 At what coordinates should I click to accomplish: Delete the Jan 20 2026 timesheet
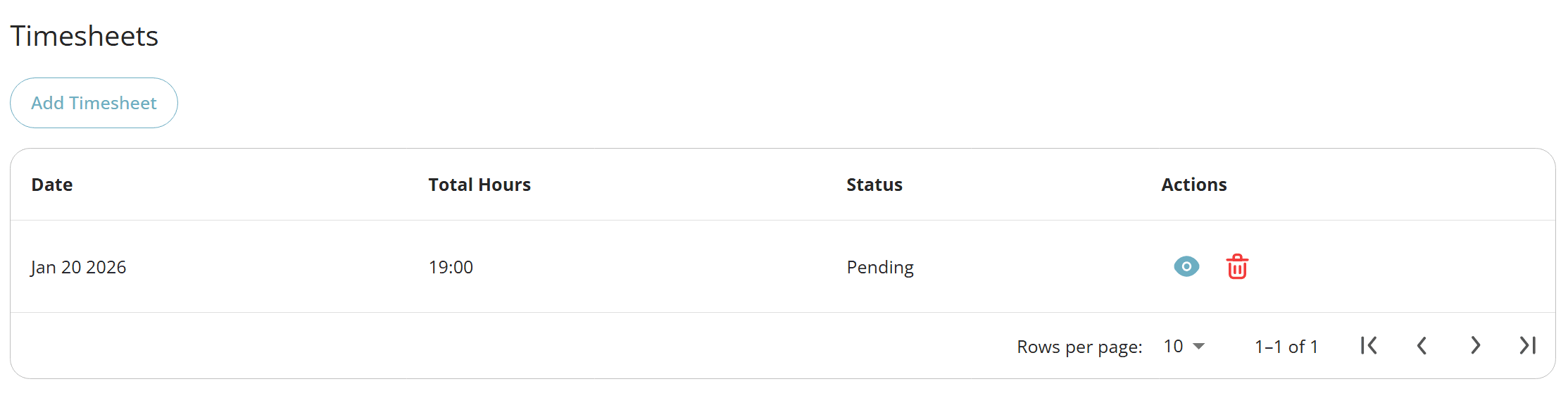[x=1237, y=267]
